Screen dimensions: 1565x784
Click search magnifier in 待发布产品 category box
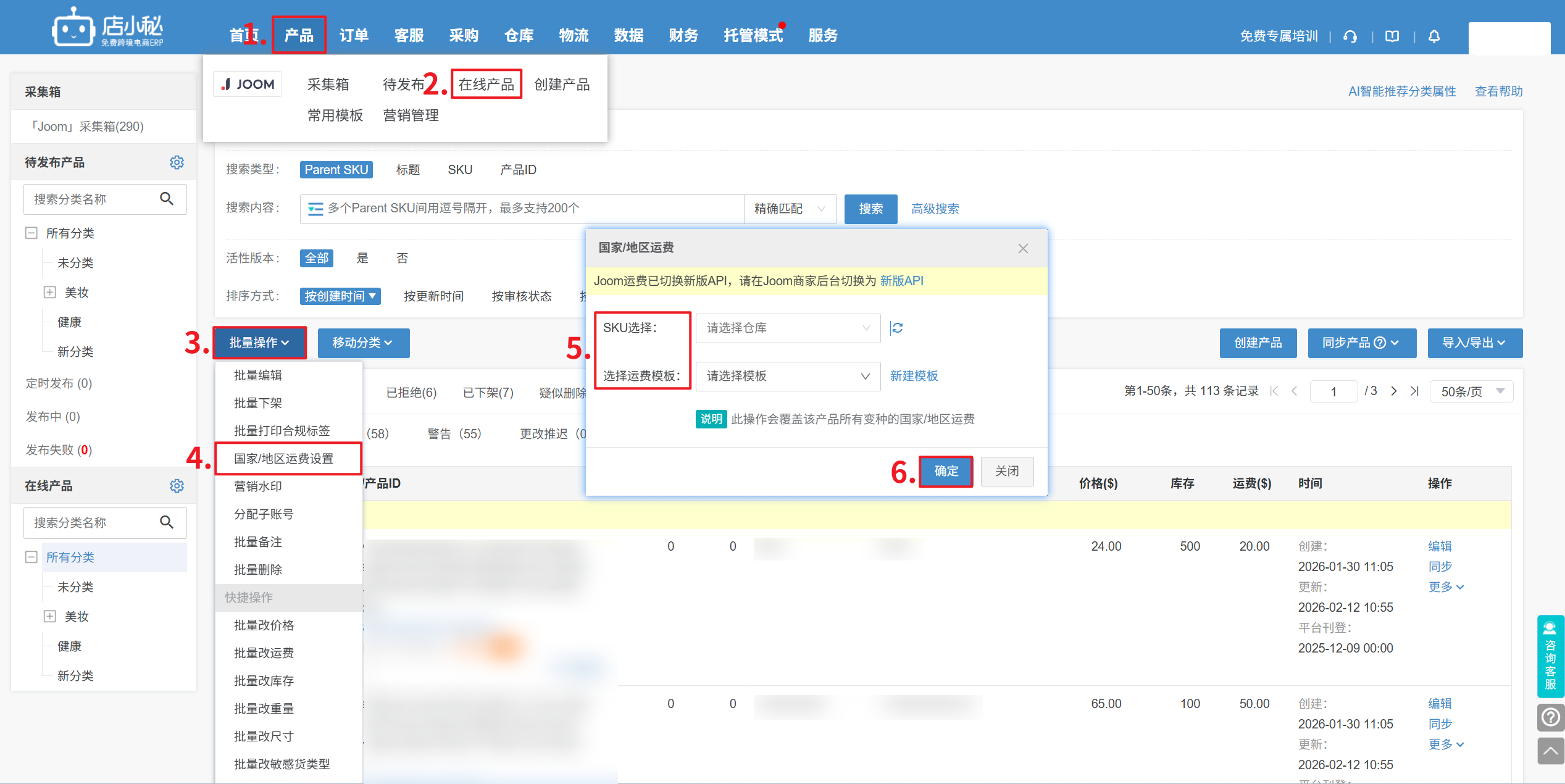click(x=167, y=199)
